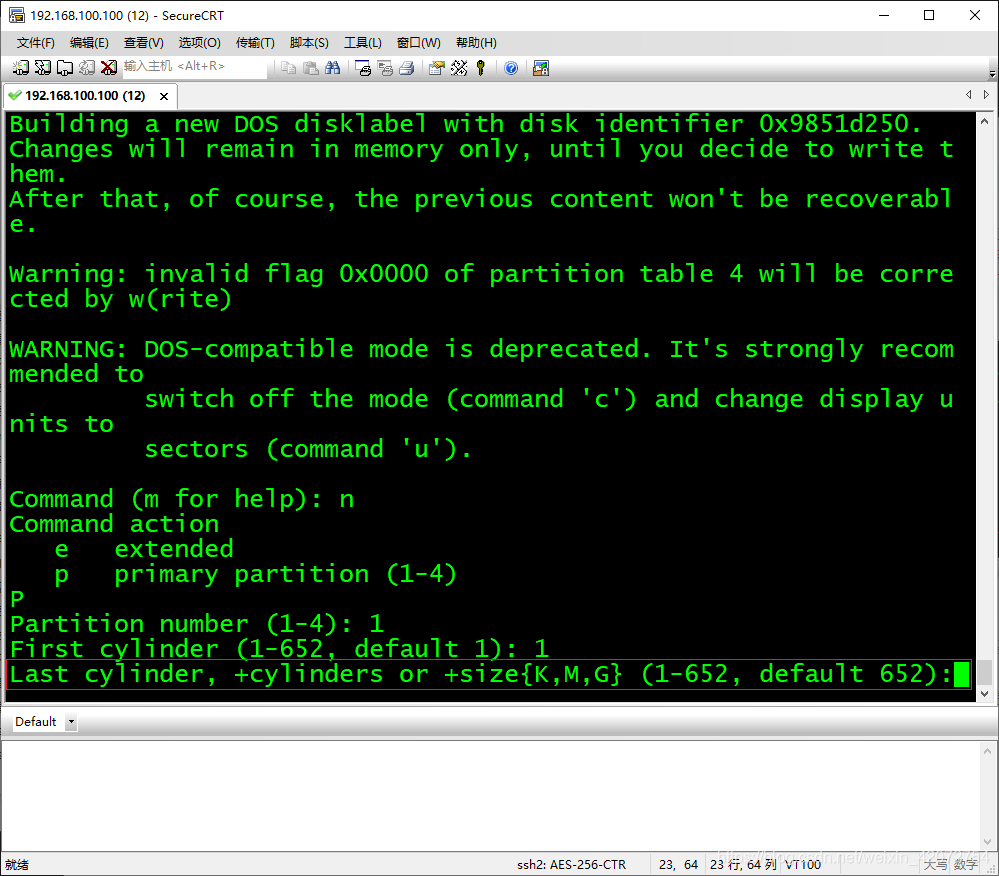The width and height of the screenshot is (999, 876).
Task: Open Find with binoculars icon
Action: (333, 68)
